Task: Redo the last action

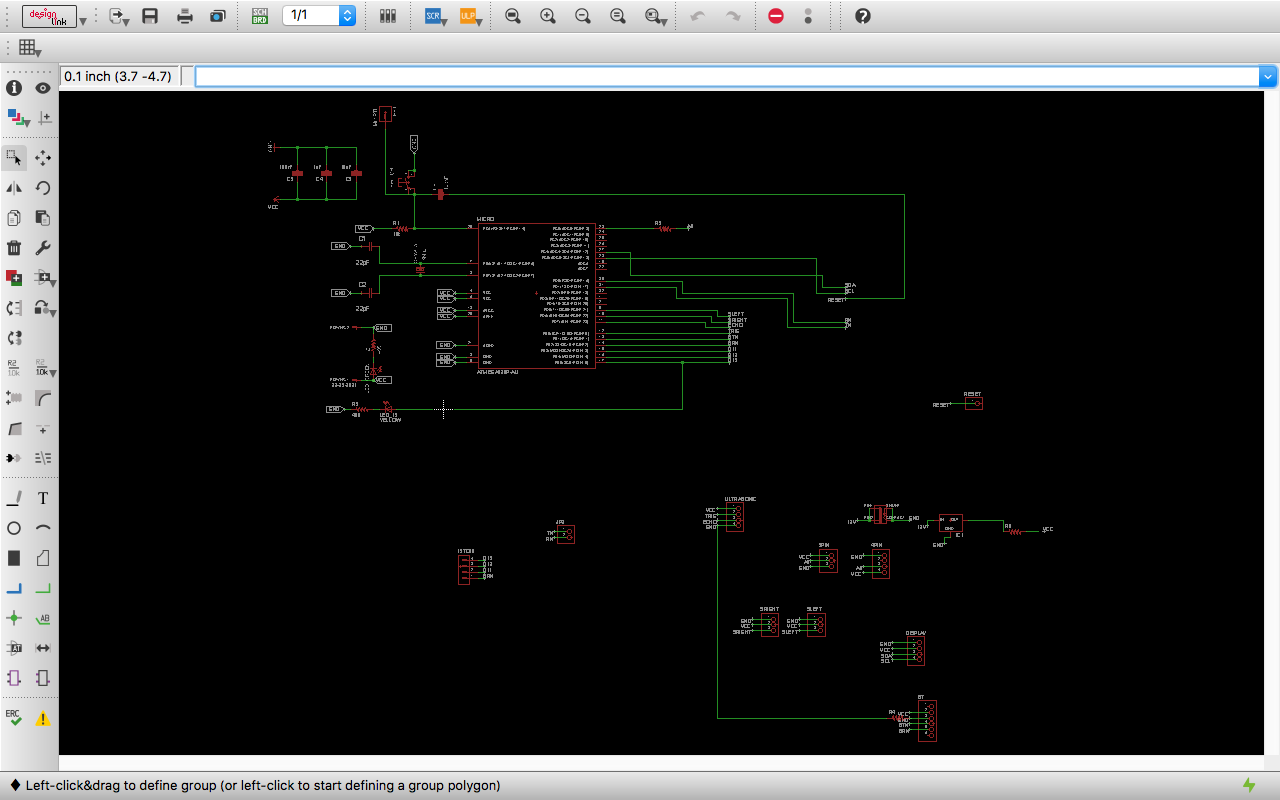Action: pyautogui.click(x=733, y=16)
